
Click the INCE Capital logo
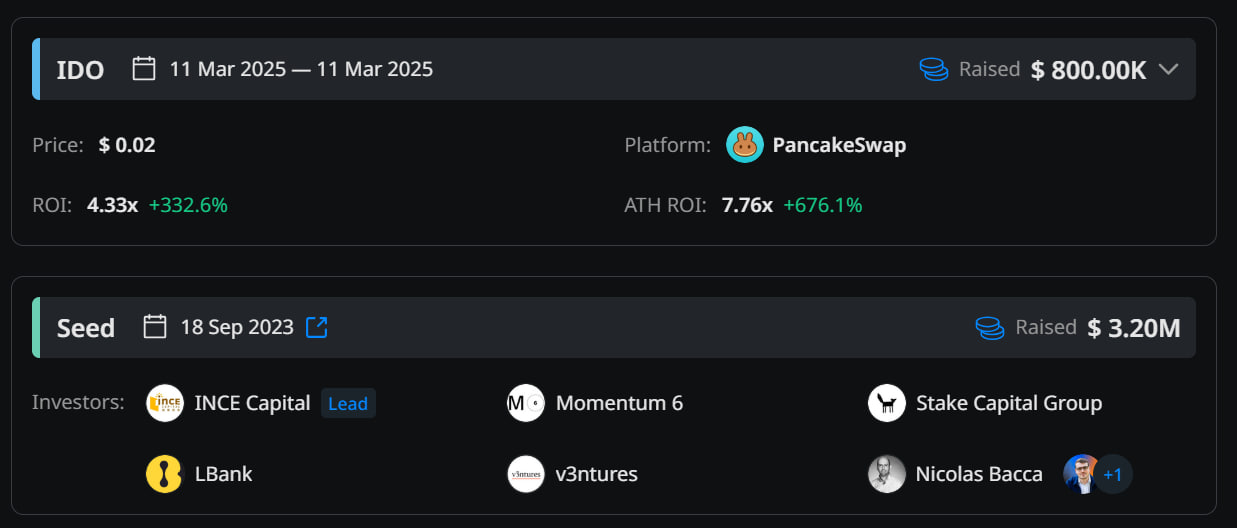point(165,403)
